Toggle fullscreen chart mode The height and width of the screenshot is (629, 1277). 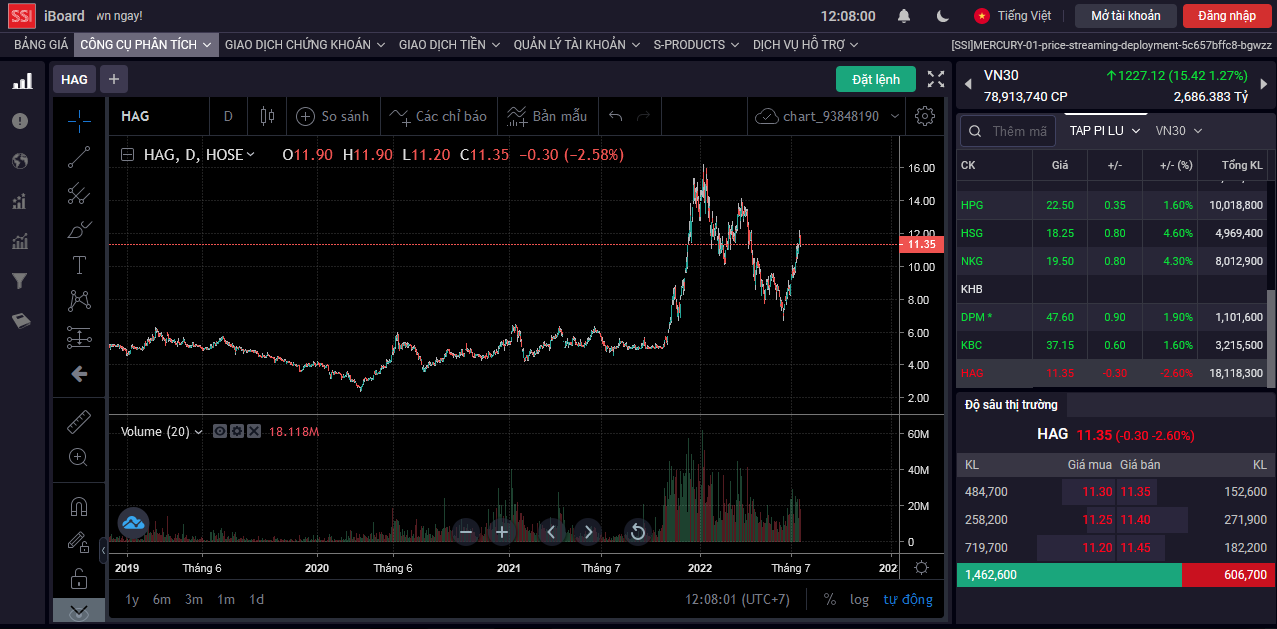pos(936,79)
